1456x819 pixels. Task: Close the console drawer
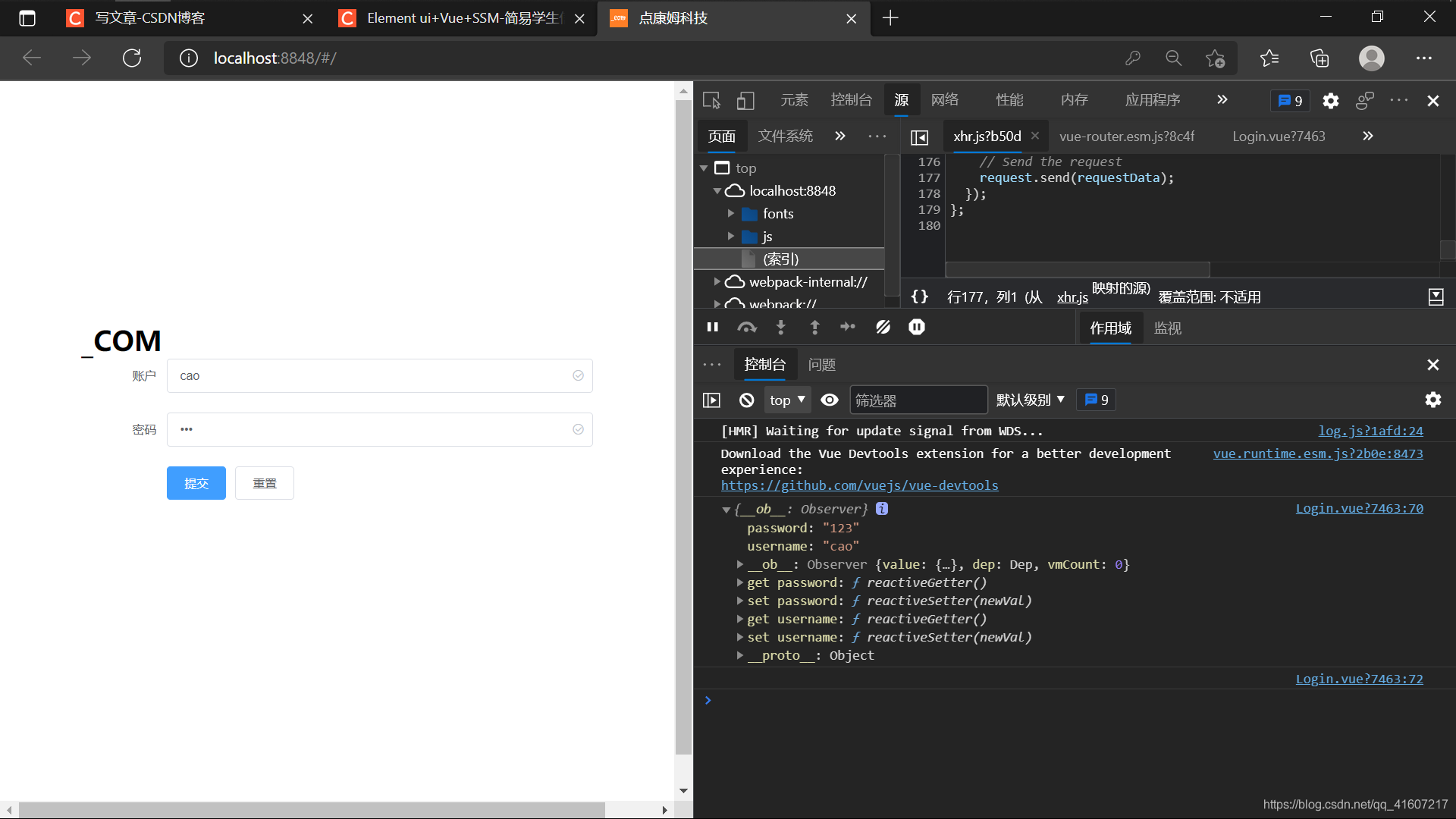pos(1432,365)
